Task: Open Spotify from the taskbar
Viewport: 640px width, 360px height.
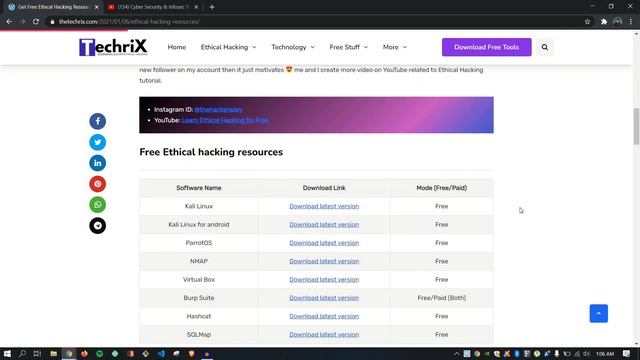Action: (x=100, y=354)
